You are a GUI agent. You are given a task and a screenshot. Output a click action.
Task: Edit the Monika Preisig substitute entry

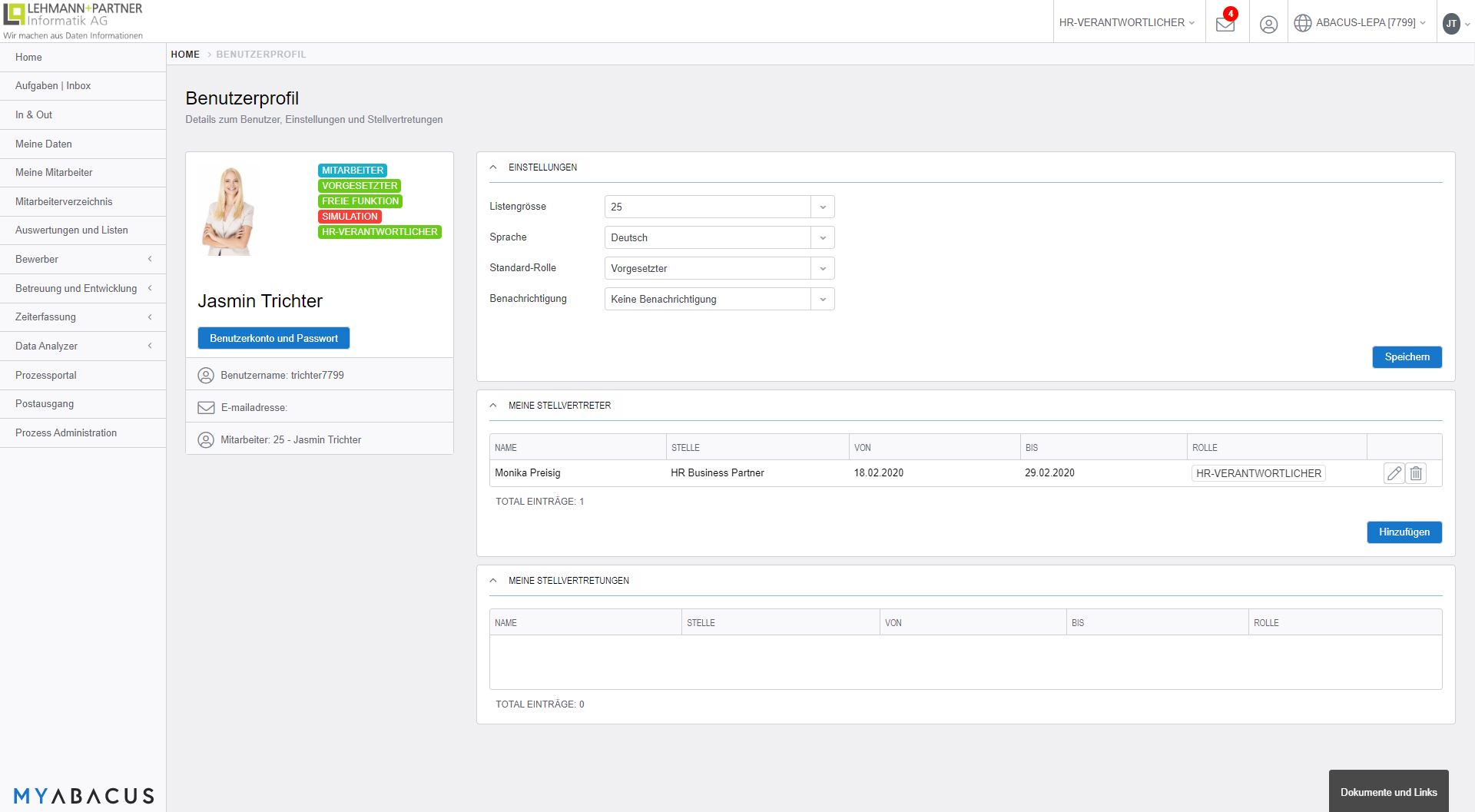[1394, 473]
